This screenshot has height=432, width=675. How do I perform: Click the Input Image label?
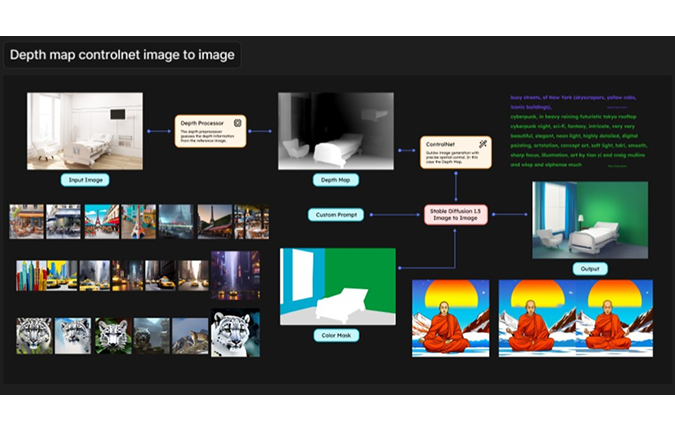[x=85, y=180]
